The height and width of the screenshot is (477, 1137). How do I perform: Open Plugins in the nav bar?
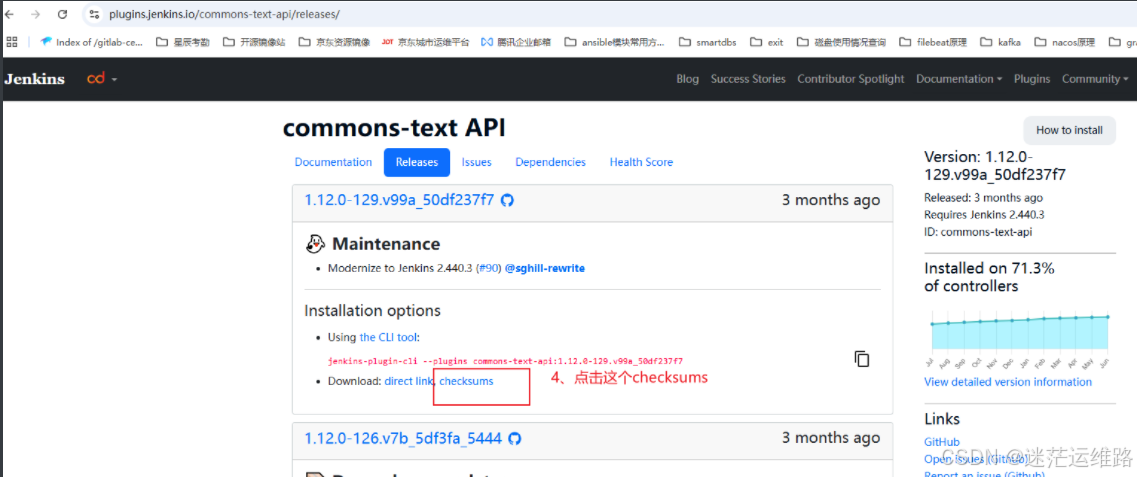(x=1032, y=79)
